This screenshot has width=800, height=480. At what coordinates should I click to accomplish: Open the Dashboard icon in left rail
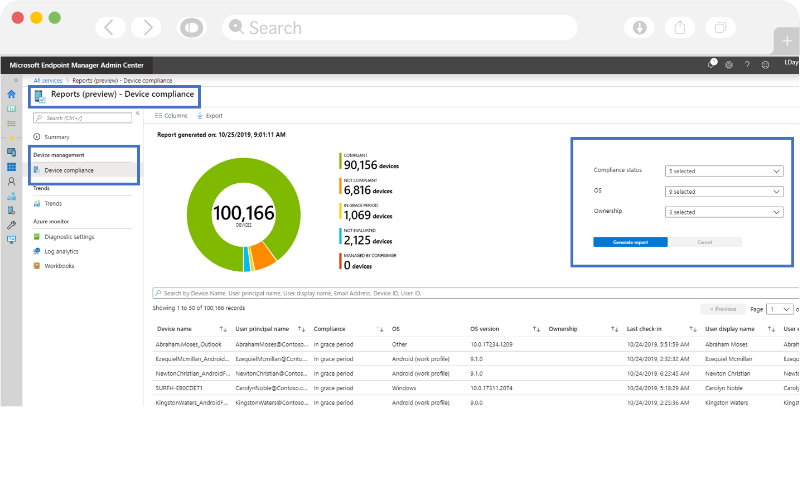coord(11,109)
